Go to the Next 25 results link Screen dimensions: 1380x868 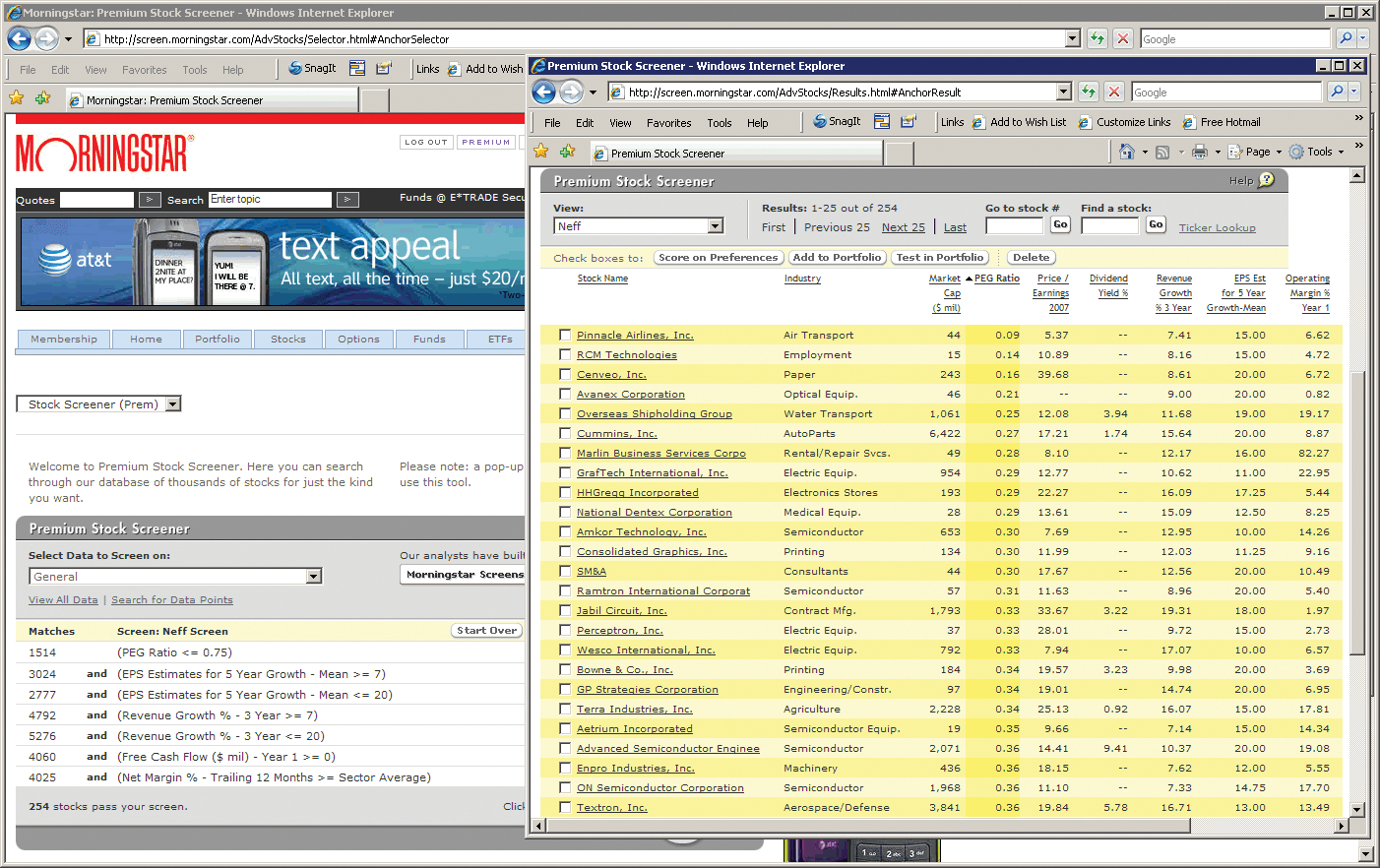(903, 227)
